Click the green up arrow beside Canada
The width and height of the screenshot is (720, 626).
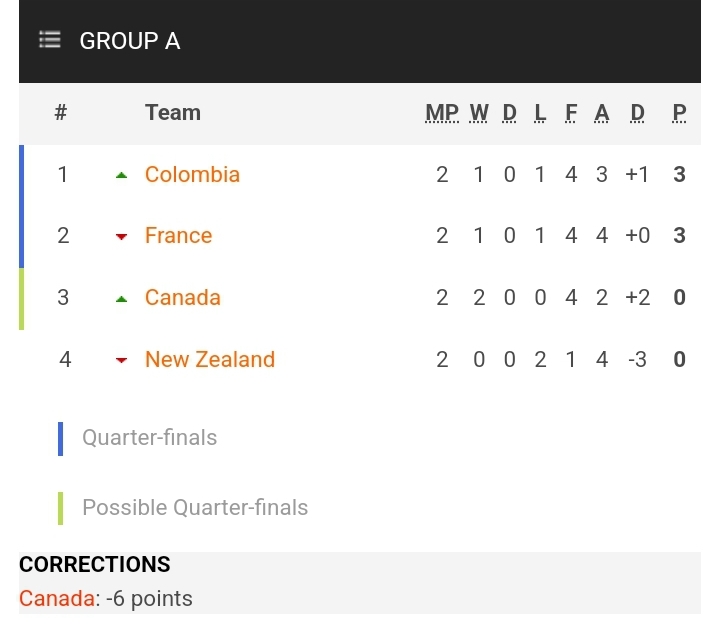pyautogui.click(x=122, y=298)
